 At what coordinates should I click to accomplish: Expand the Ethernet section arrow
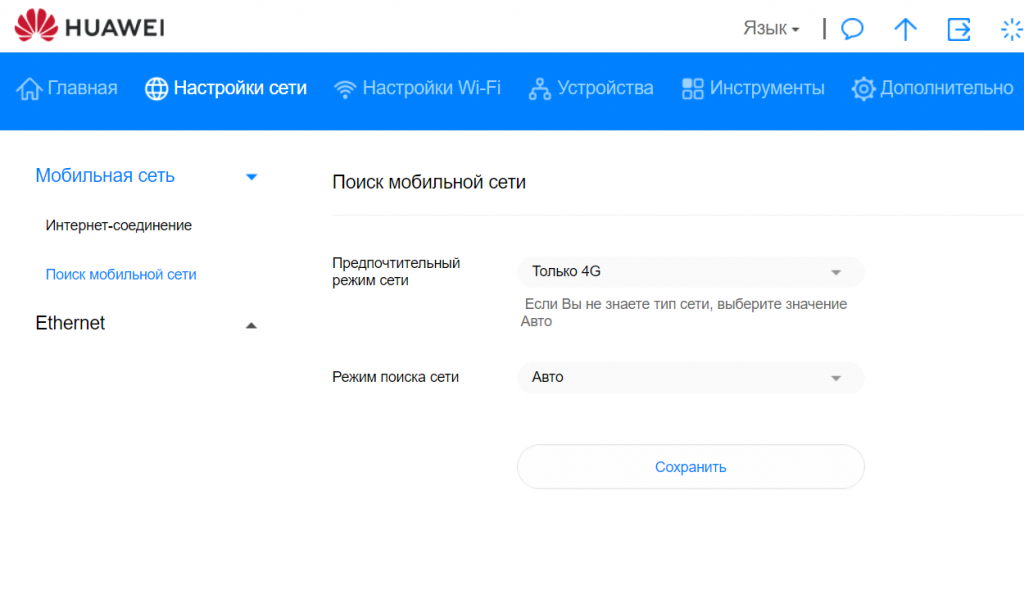[x=252, y=325]
